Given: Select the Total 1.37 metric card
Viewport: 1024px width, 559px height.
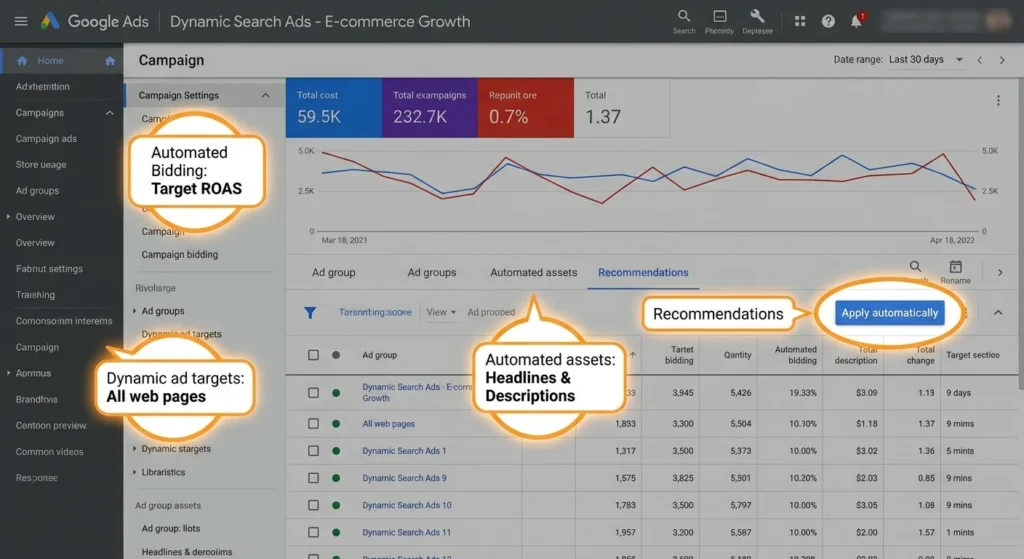Looking at the screenshot, I should [622, 108].
